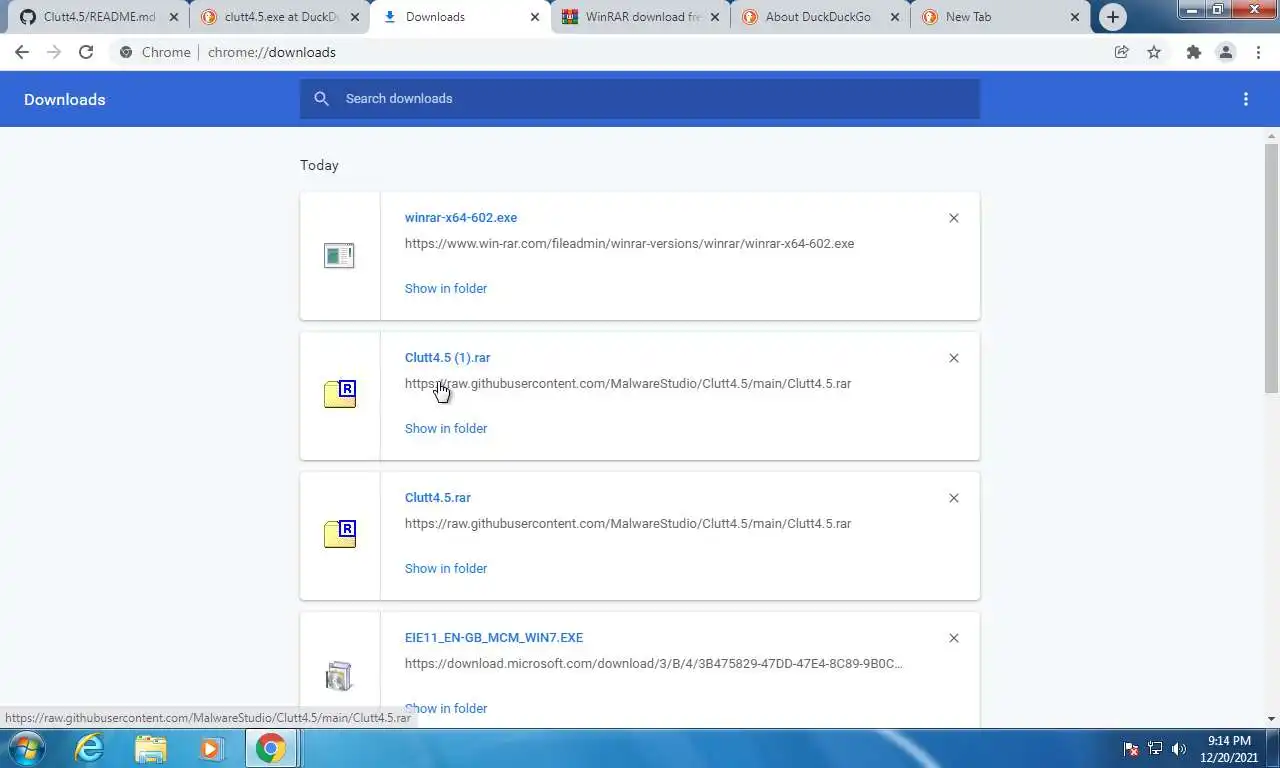Close the About DuckDuckGo tab
Image resolution: width=1280 pixels, height=768 pixels.
click(894, 17)
